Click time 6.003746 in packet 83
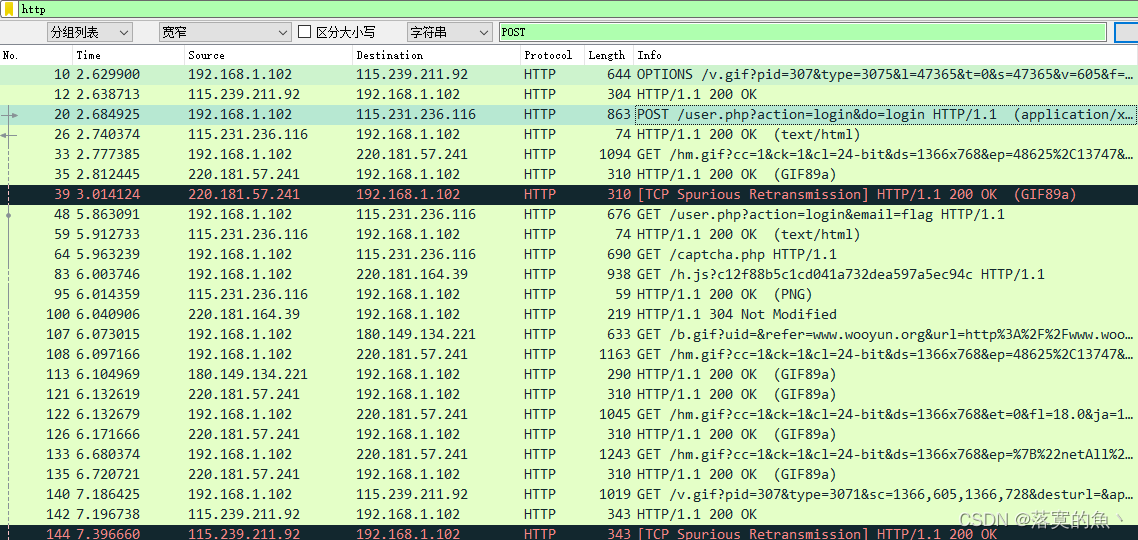Image resolution: width=1138 pixels, height=540 pixels. pos(108,274)
